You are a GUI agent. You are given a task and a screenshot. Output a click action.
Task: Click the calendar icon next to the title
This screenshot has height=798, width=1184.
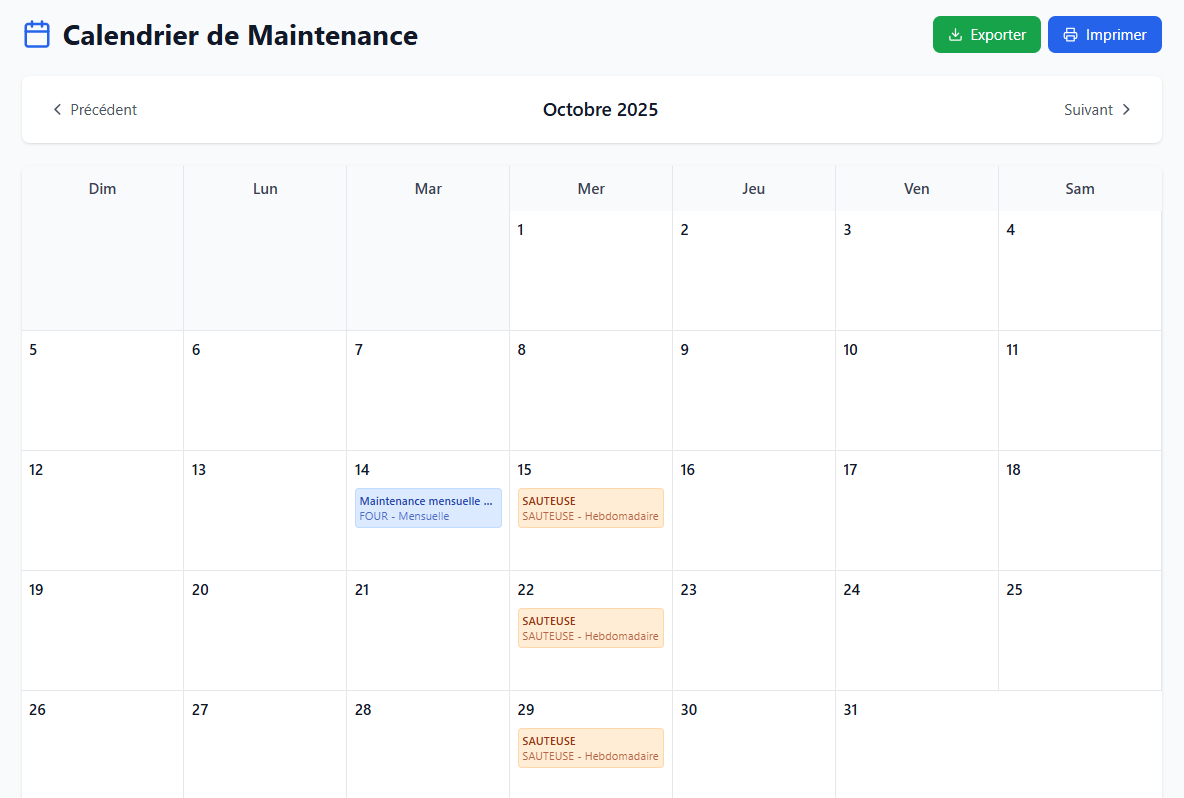[36, 33]
